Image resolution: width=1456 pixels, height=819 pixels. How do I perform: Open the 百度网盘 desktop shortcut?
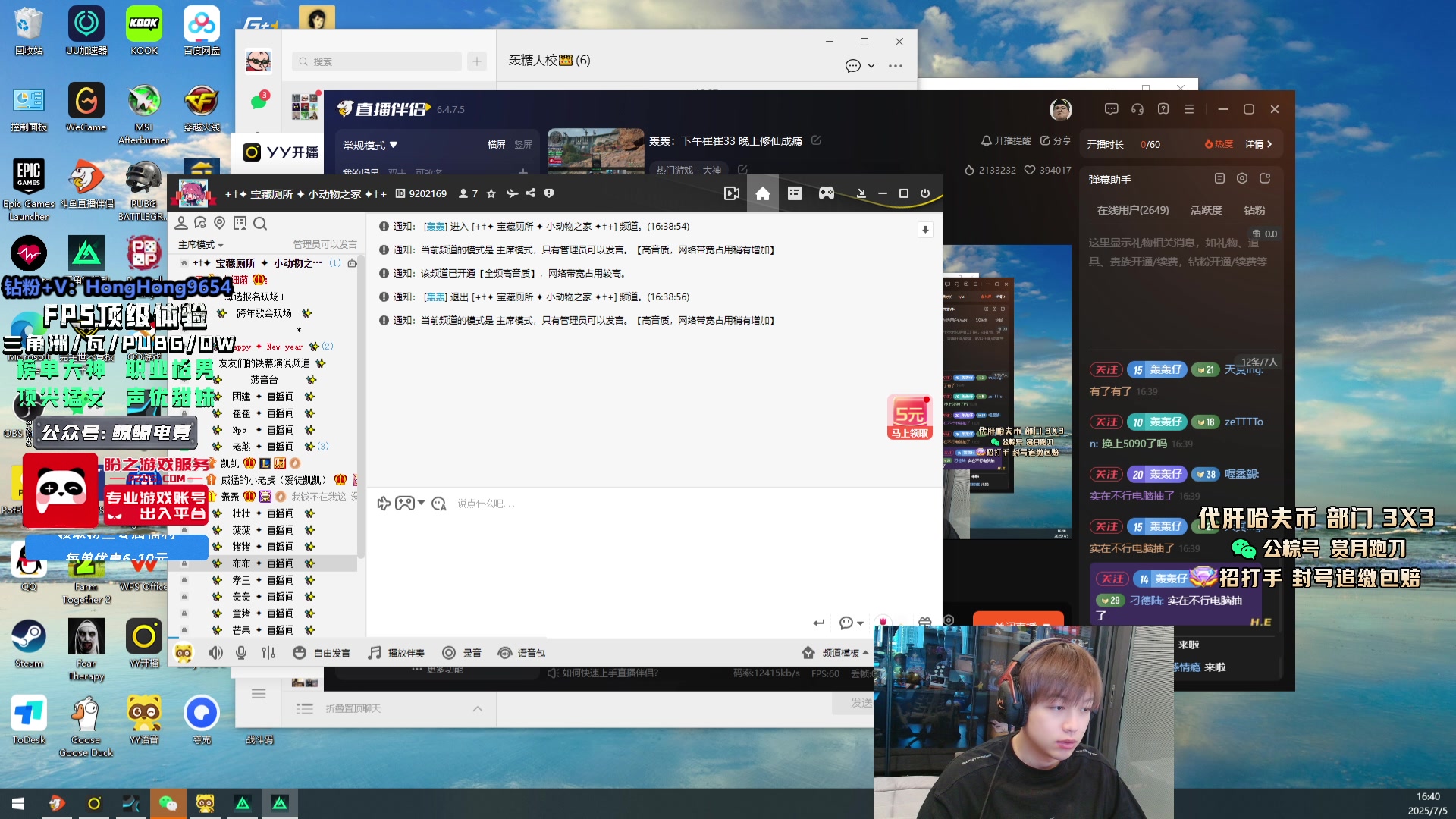coord(202,30)
